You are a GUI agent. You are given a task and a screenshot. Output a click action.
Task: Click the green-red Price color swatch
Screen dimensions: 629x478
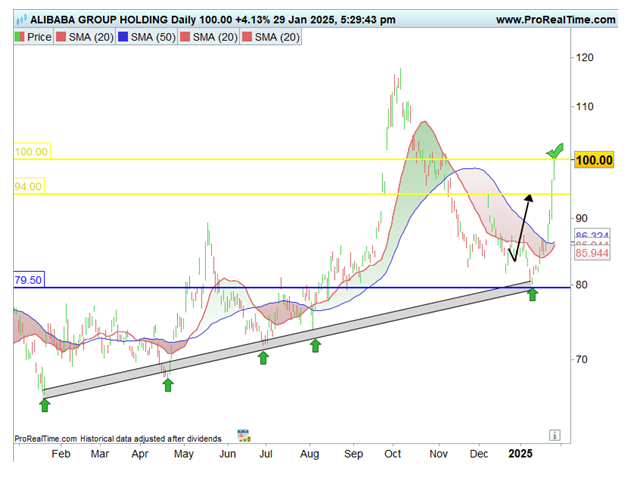tap(20, 37)
